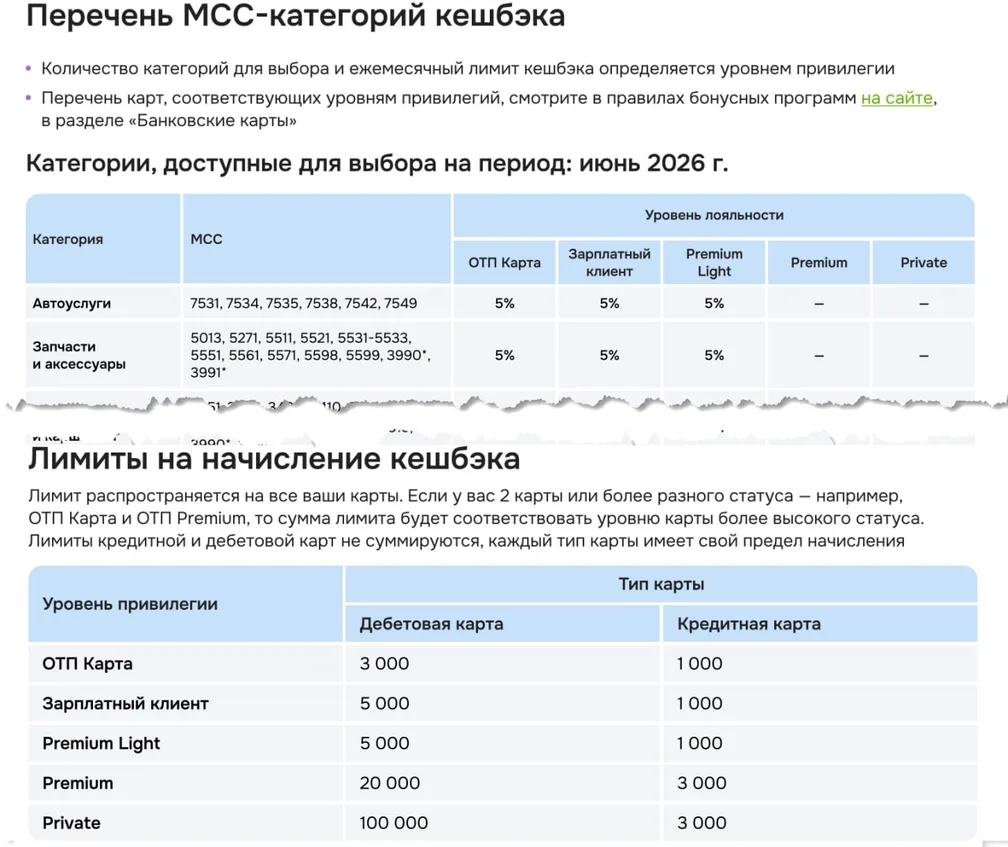Select the 'Категория' column header
This screenshot has height=847, width=1008.
click(103, 238)
